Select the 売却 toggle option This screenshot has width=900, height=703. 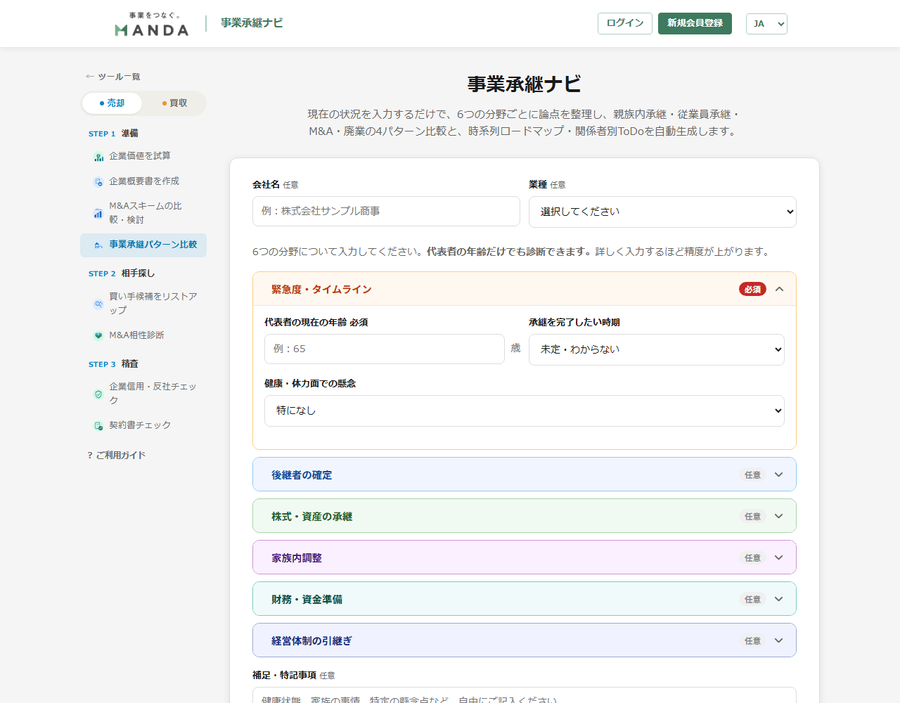coord(112,103)
